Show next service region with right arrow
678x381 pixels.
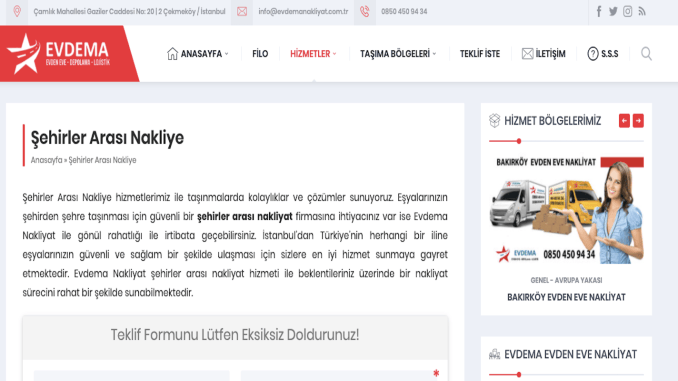click(x=638, y=121)
